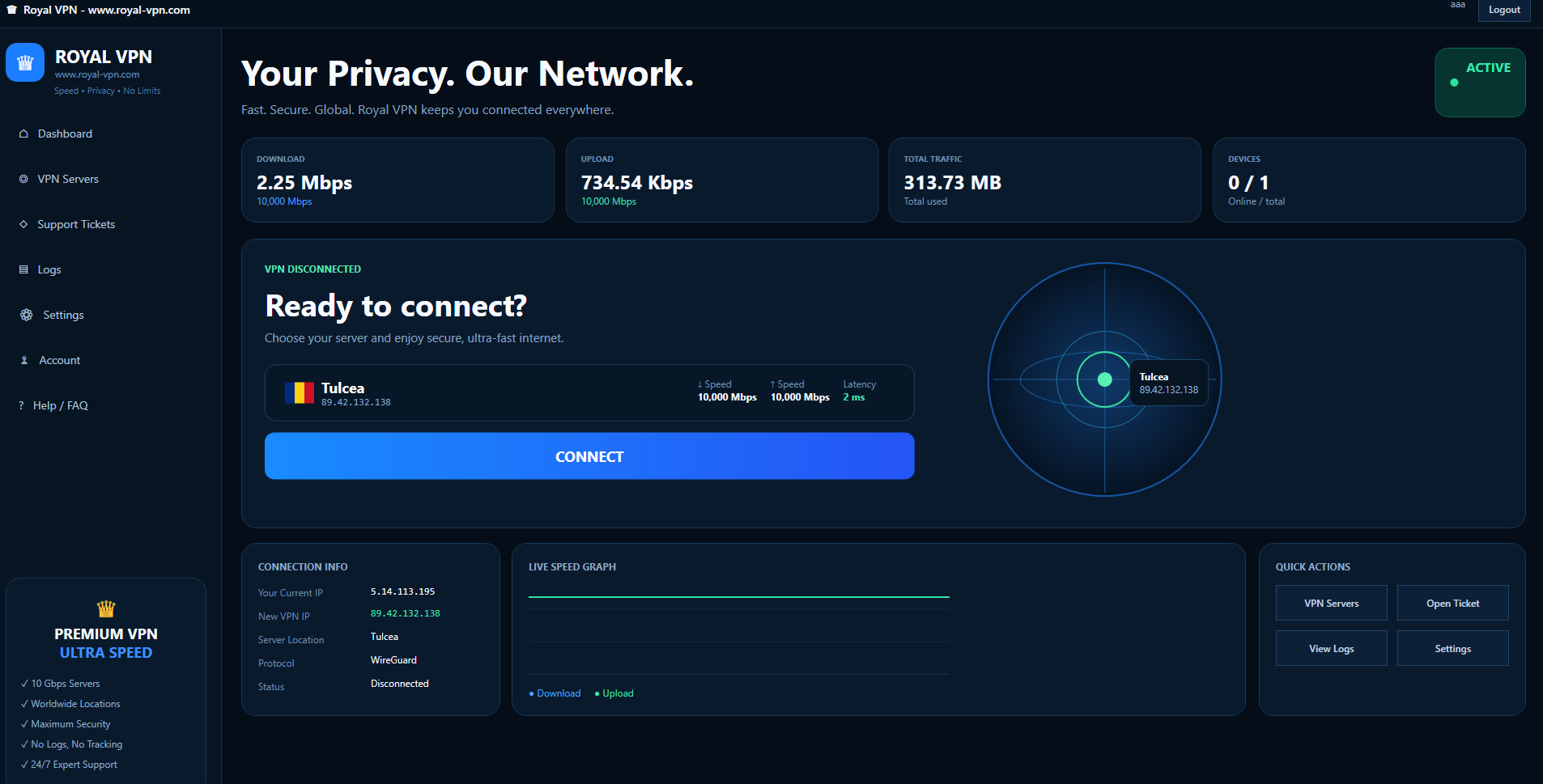Click the Open Ticket quick action

[1452, 603]
